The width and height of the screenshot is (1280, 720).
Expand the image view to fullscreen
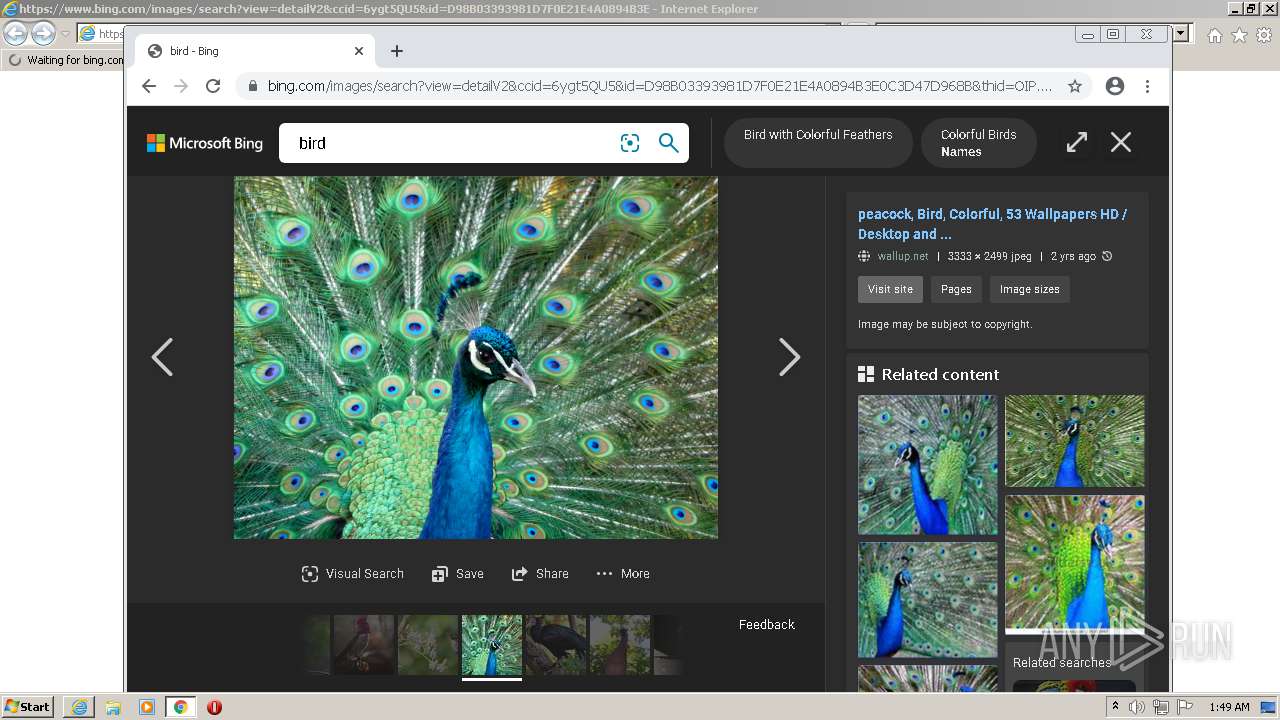[x=1076, y=142]
